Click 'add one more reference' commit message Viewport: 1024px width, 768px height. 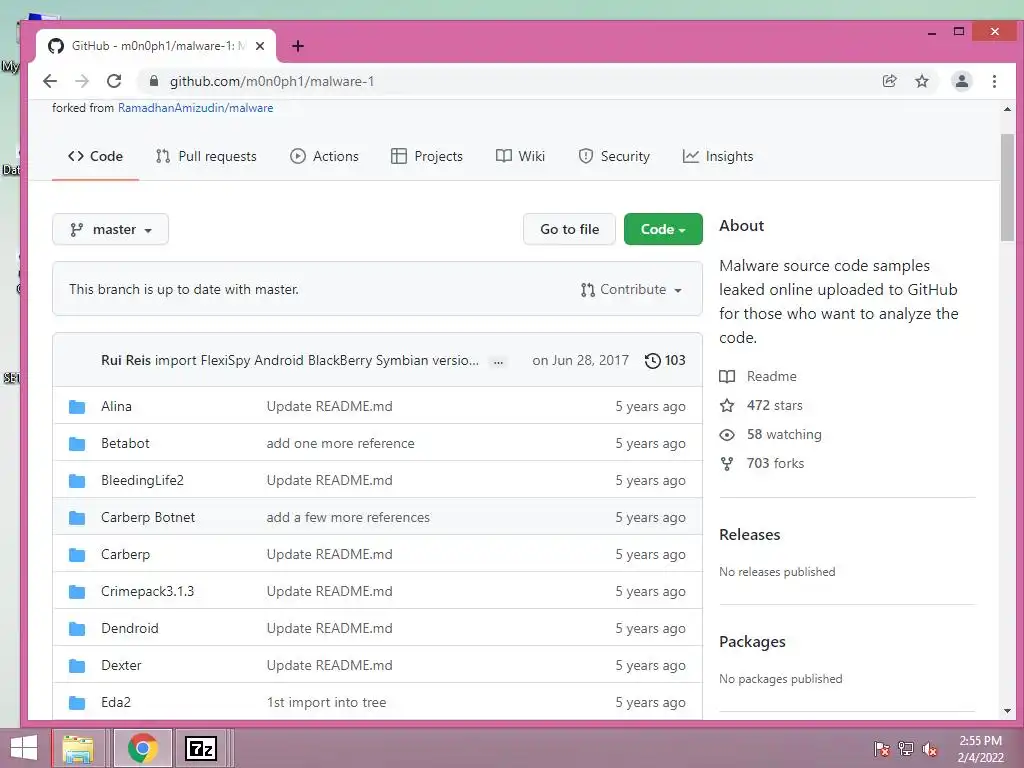[340, 443]
